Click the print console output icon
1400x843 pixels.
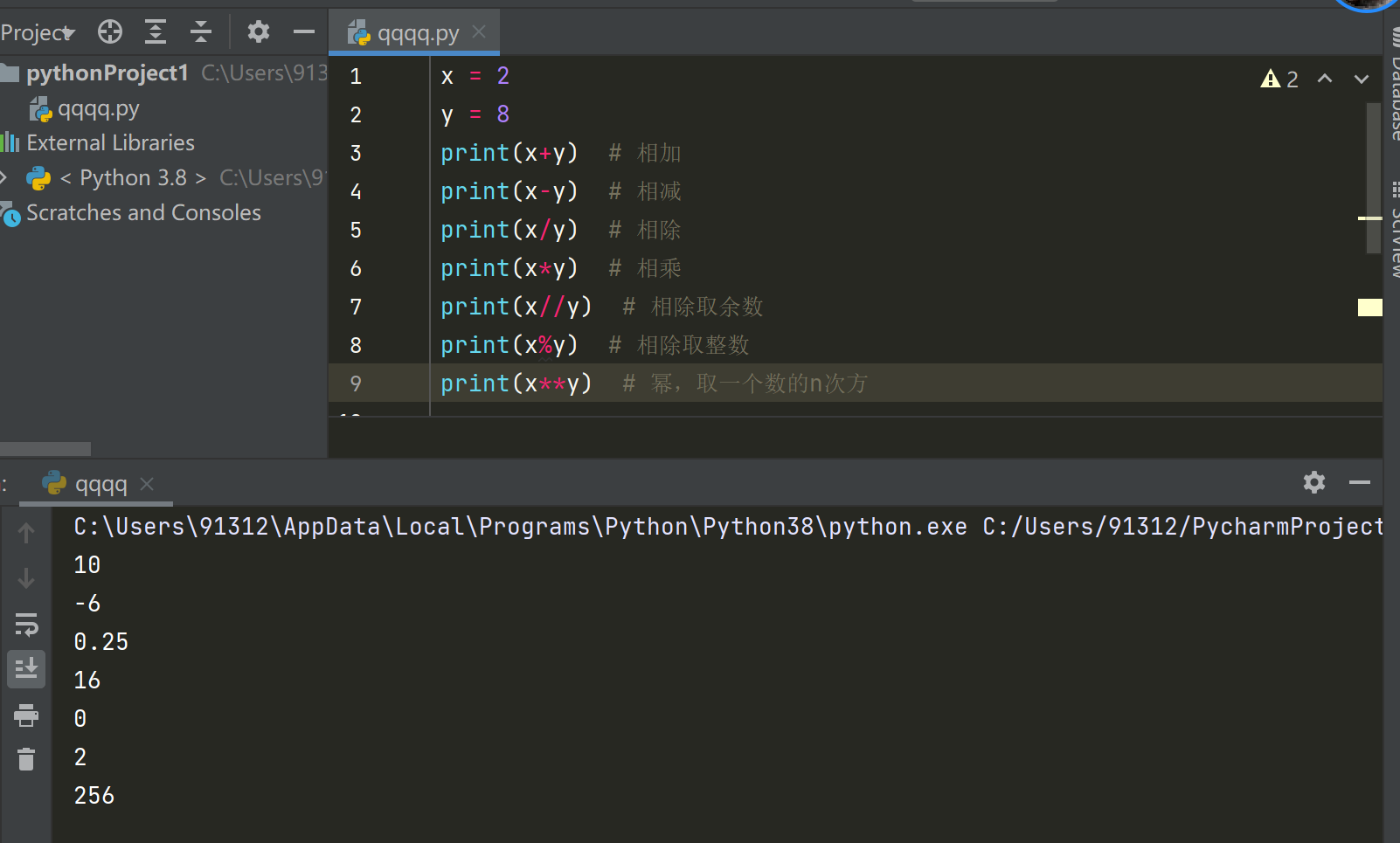click(26, 715)
